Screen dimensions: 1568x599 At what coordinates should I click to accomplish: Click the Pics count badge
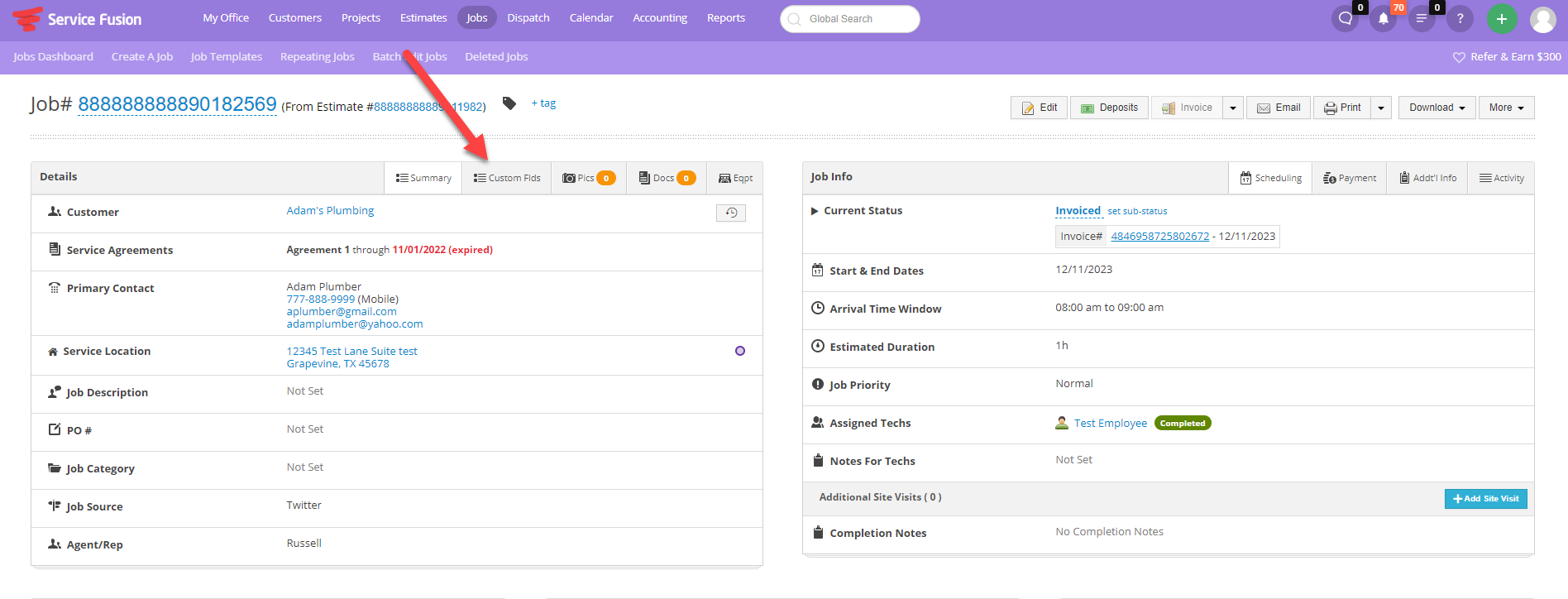click(606, 178)
